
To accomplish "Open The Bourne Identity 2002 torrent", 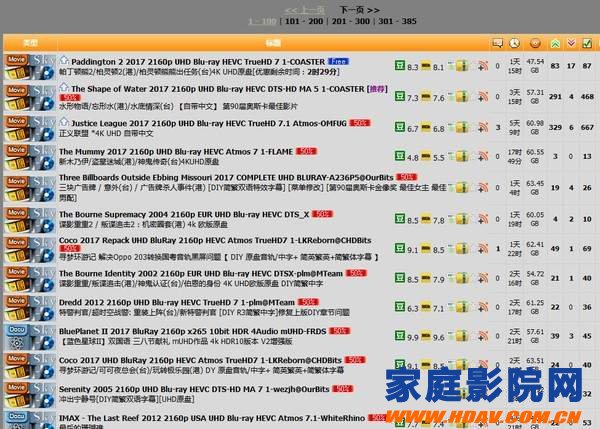I will coord(201,273).
